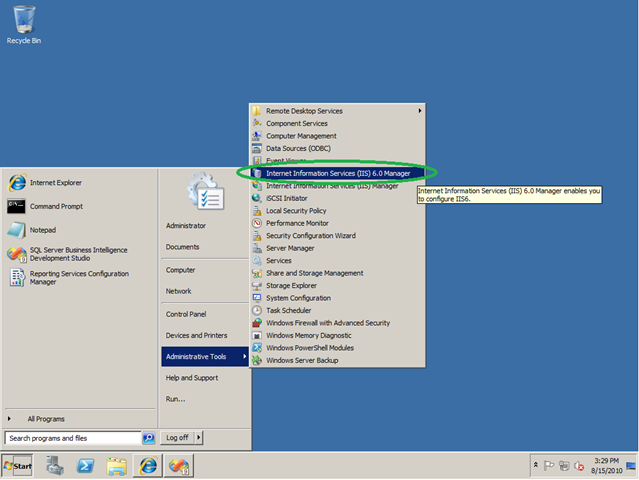Click the Windows Memory Diagnostic icon
639x480 pixels.
point(257,335)
